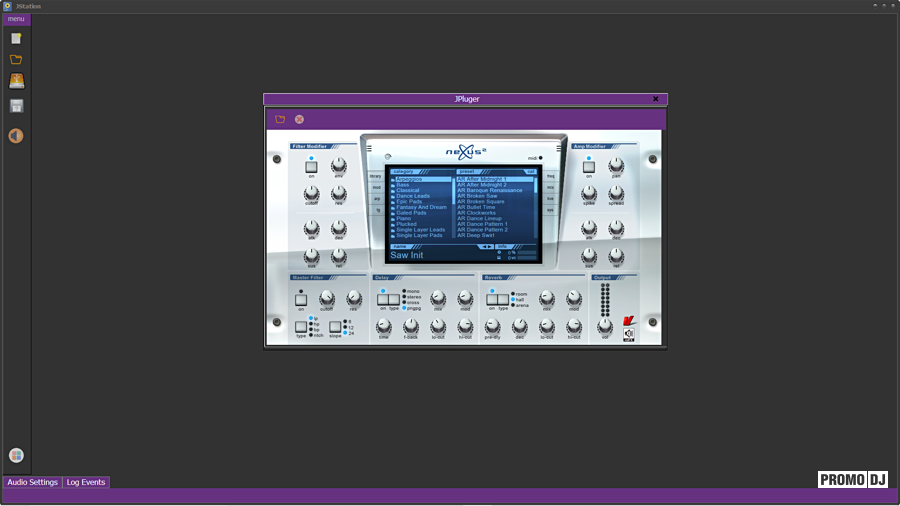Select the Plucked category
The width and height of the screenshot is (900, 506).
406,224
